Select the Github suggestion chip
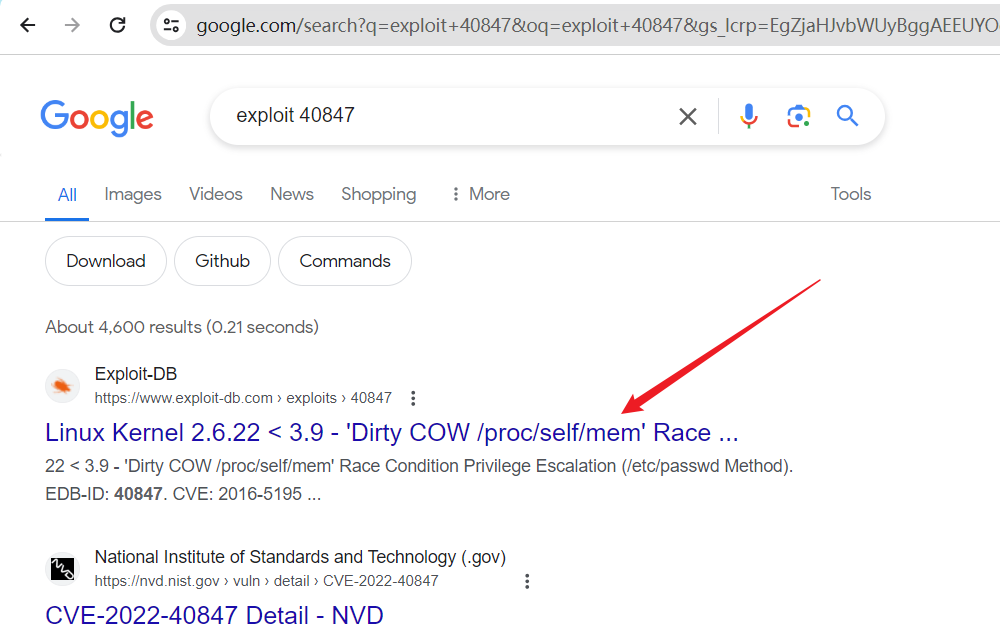The height and width of the screenshot is (634, 1000). [x=222, y=261]
